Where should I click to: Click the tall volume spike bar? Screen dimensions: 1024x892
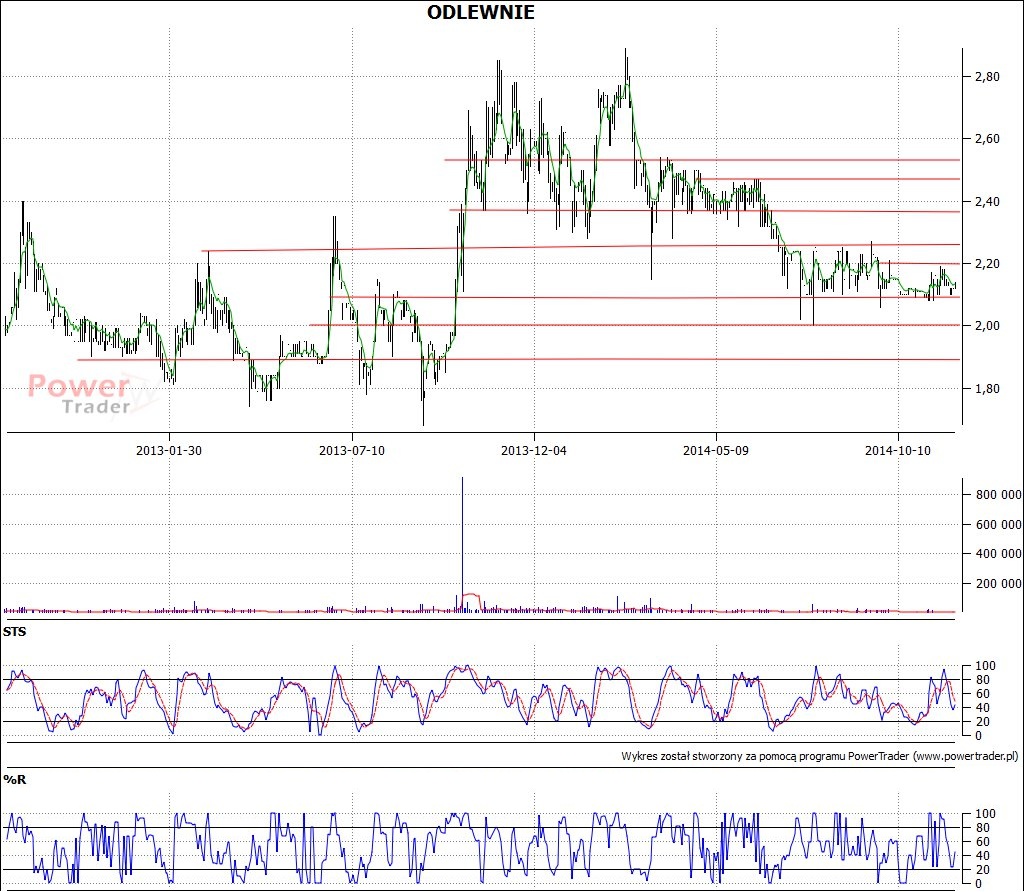coord(462,544)
